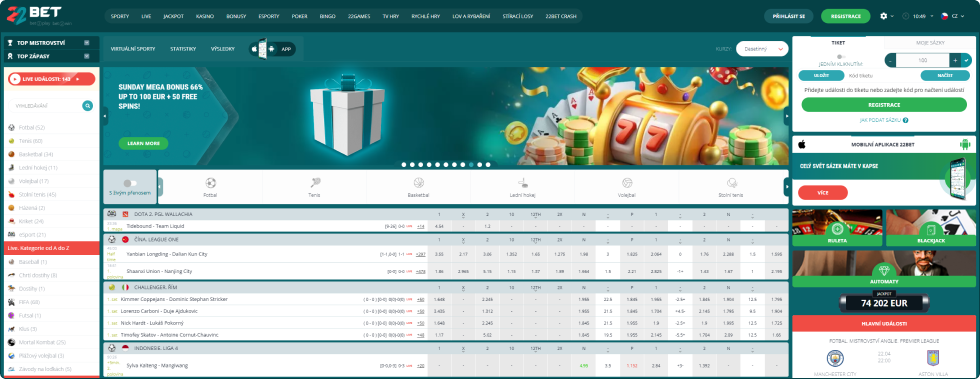The width and height of the screenshot is (980, 379).
Task: Click the search magnifier icon in sidebar
Action: 88,106
